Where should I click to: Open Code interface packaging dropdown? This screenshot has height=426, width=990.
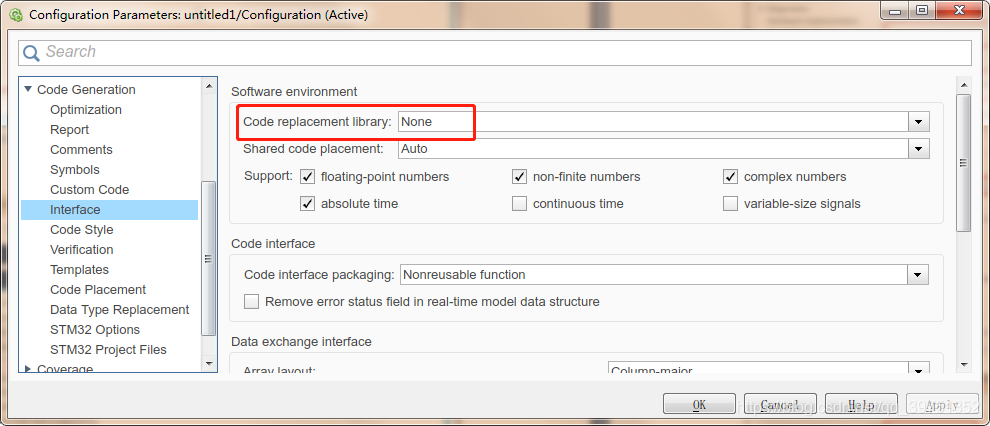(918, 274)
